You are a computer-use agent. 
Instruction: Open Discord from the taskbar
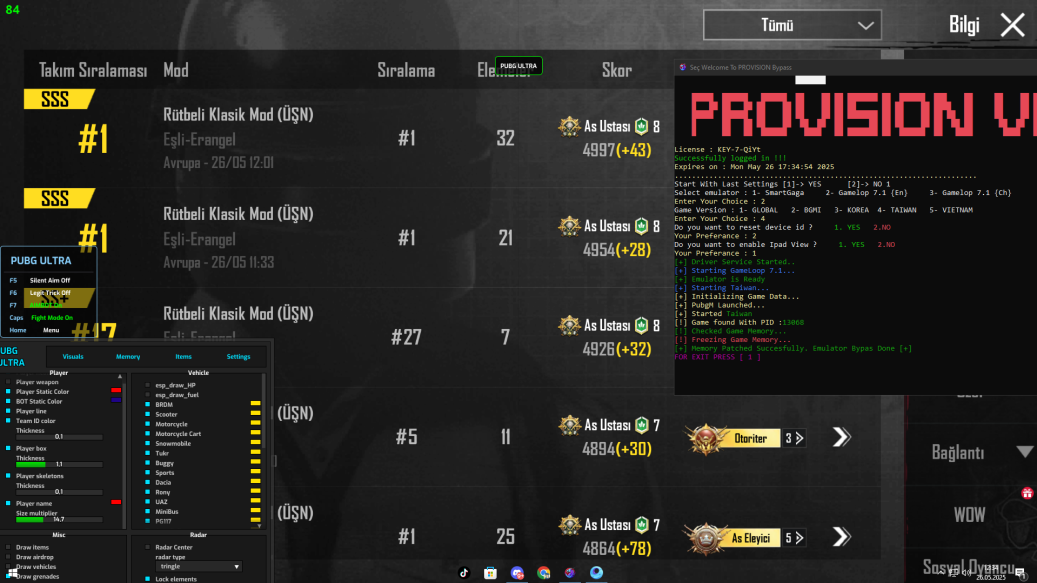tap(515, 571)
